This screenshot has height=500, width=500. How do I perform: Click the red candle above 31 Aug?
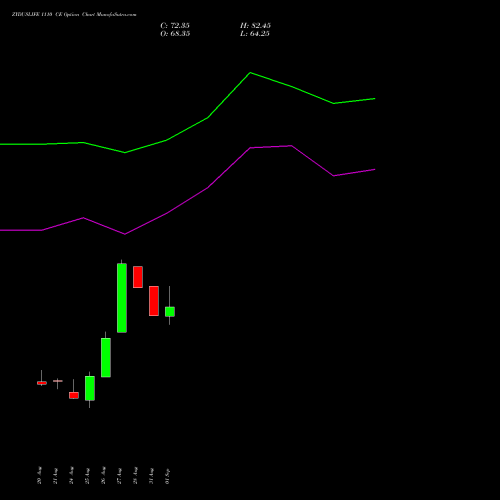pyautogui.click(x=154, y=301)
